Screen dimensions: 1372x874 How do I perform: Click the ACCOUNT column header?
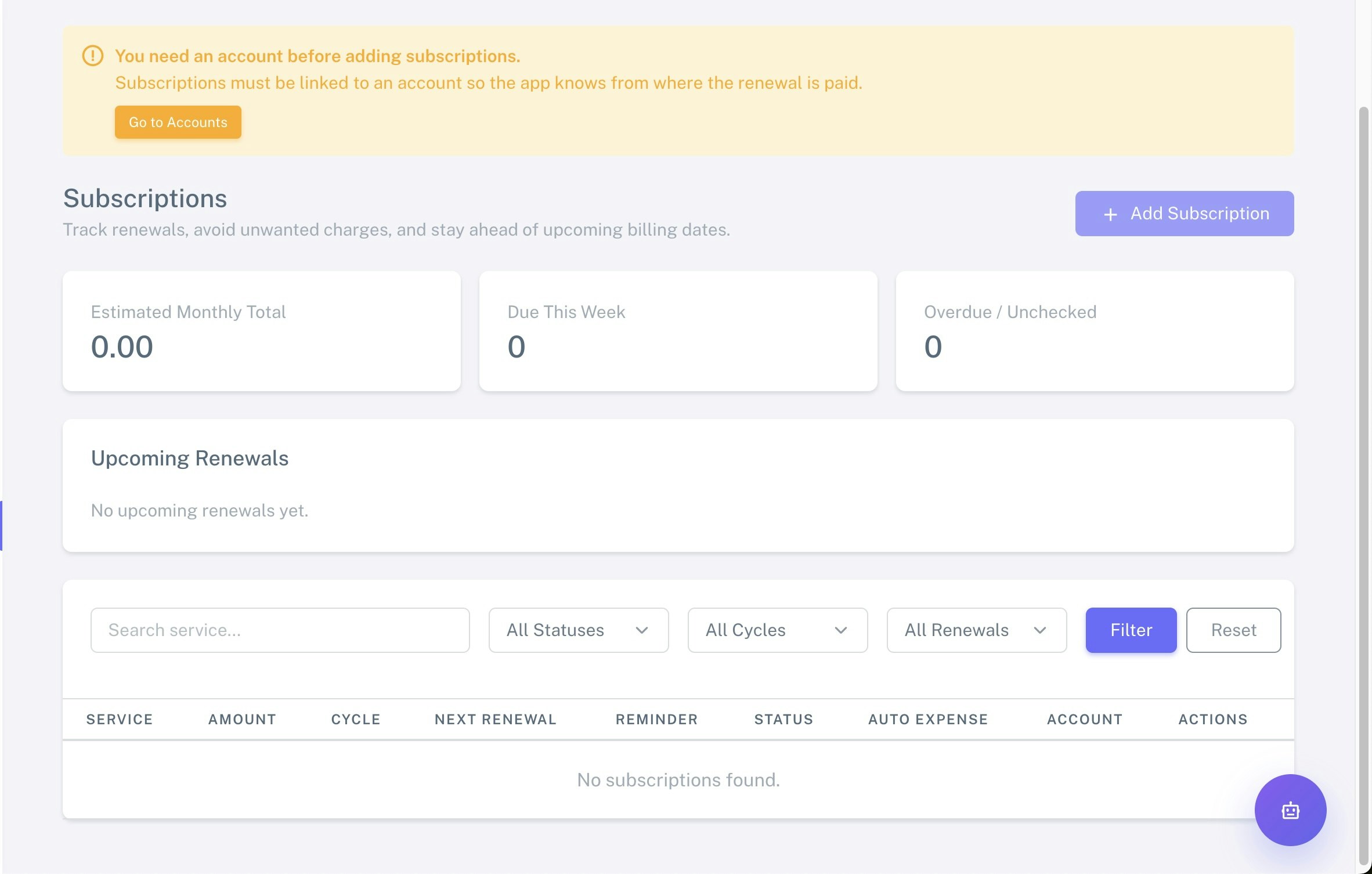pos(1084,719)
